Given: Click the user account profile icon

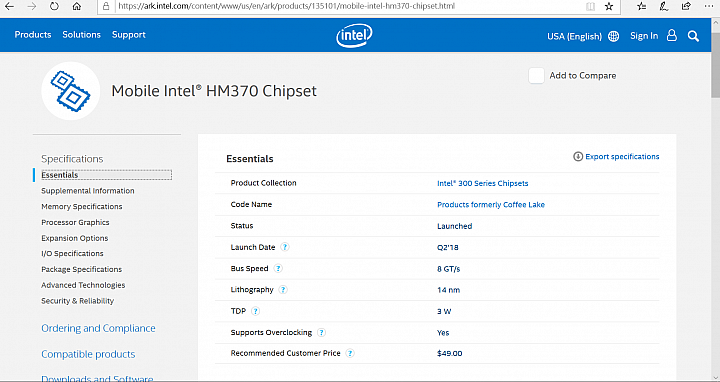Looking at the screenshot, I should (x=672, y=35).
